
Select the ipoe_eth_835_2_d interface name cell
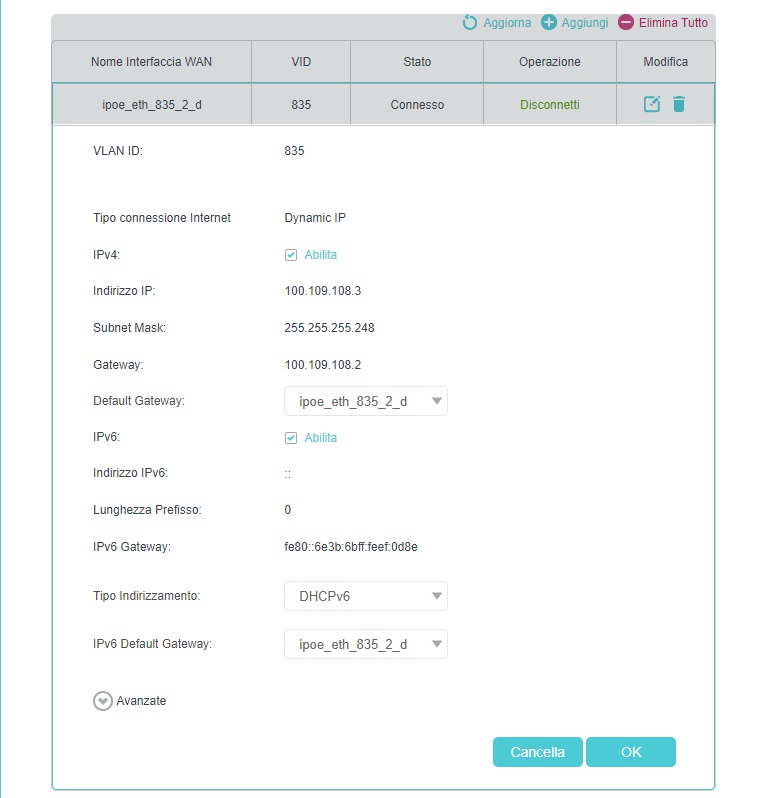(x=152, y=105)
